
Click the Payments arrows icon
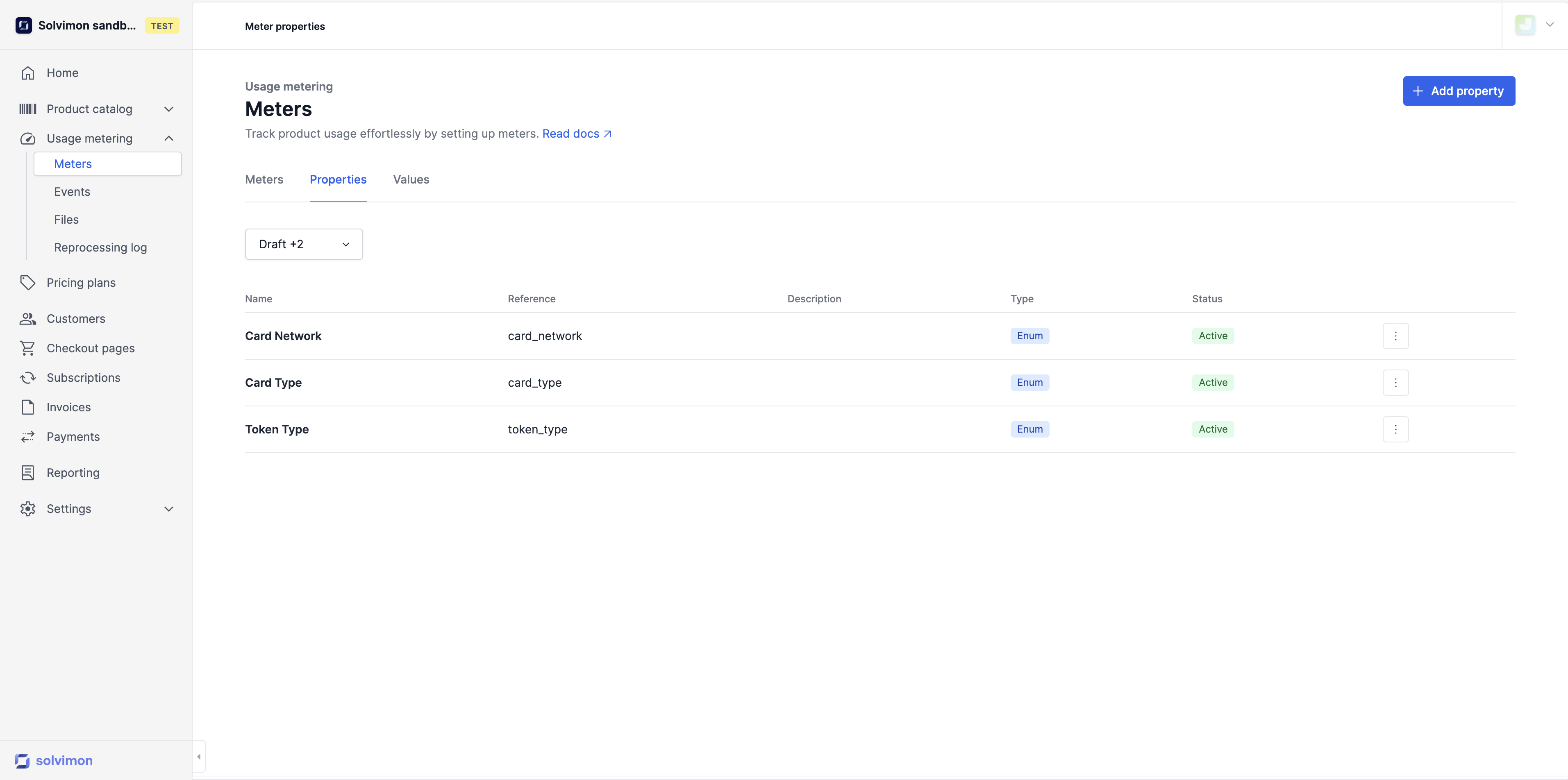[27, 437]
